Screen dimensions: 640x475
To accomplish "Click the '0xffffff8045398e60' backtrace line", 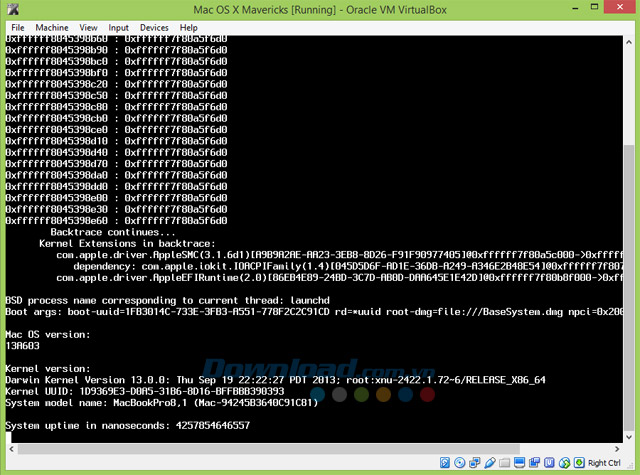I will 116,221.
